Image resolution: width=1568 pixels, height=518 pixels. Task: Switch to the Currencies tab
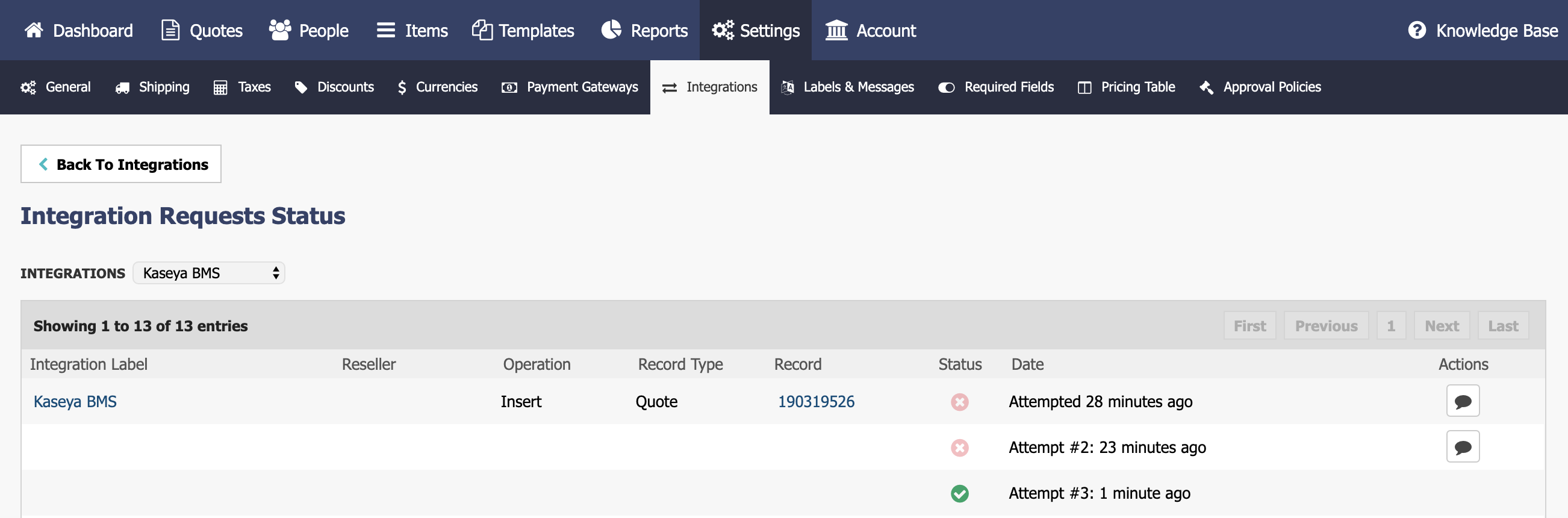(x=437, y=87)
